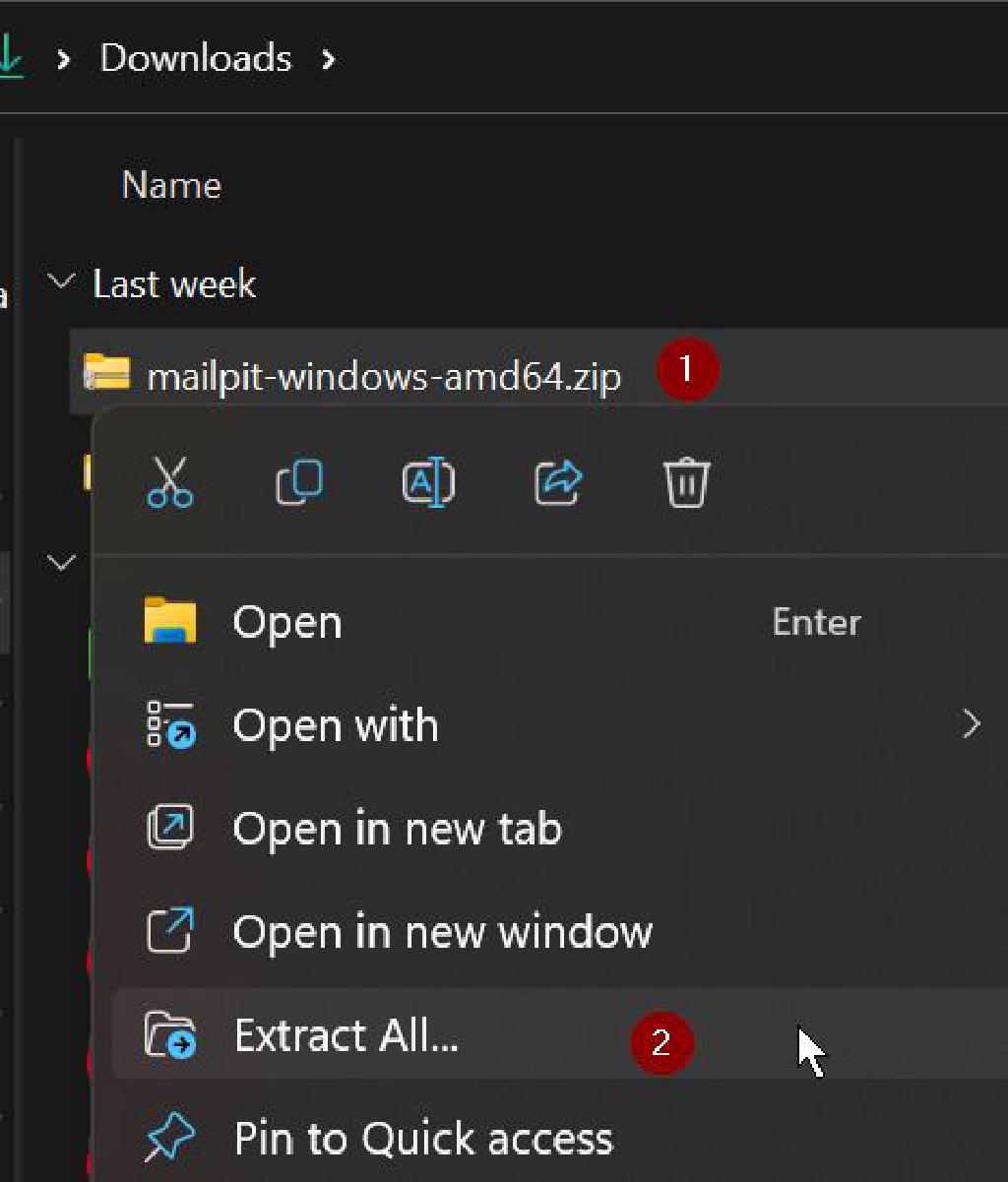Select Extract All from the menu
The image size is (1008, 1182).
coord(346,1034)
